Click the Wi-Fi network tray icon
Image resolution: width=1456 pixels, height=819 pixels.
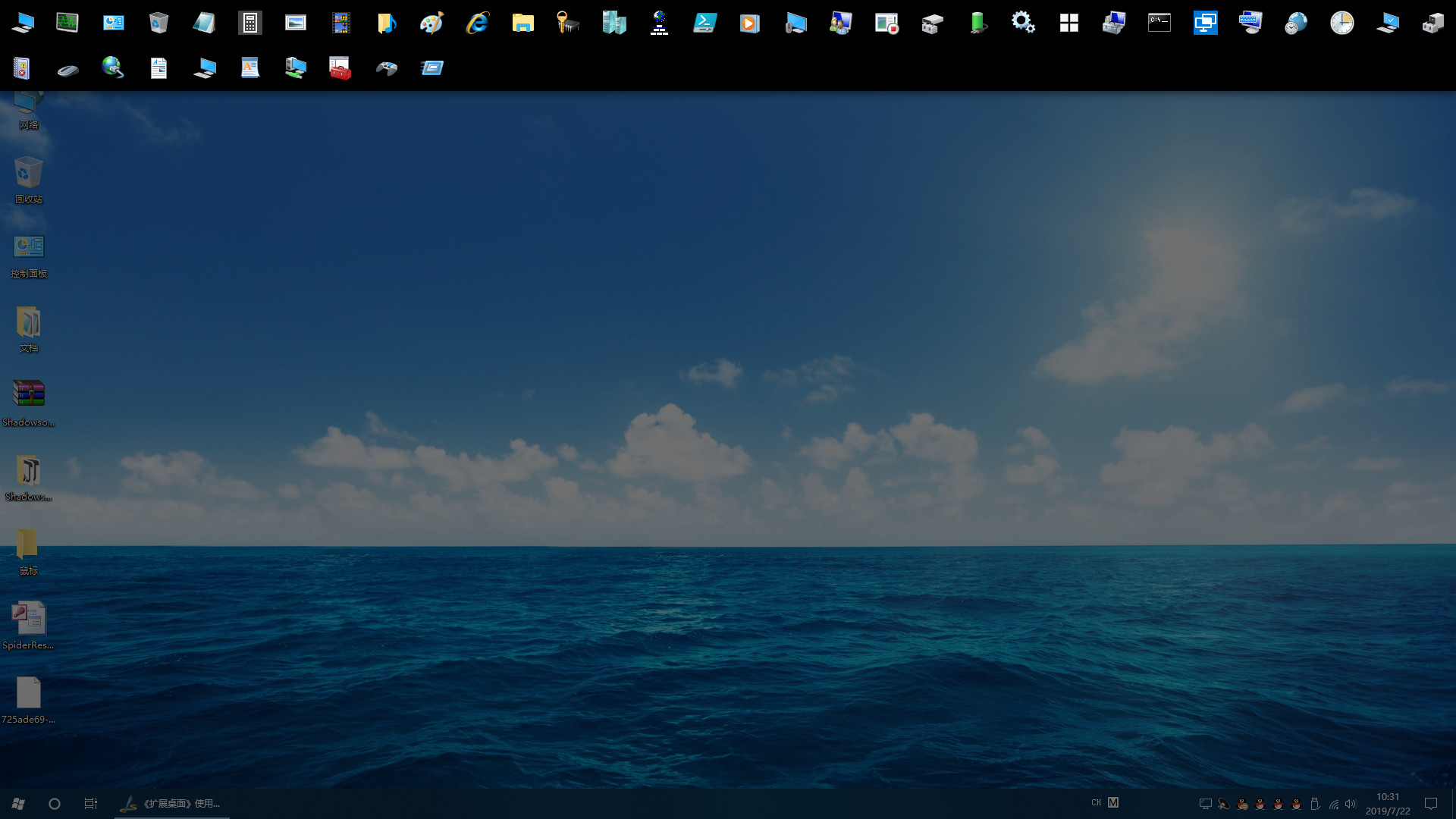click(1333, 804)
